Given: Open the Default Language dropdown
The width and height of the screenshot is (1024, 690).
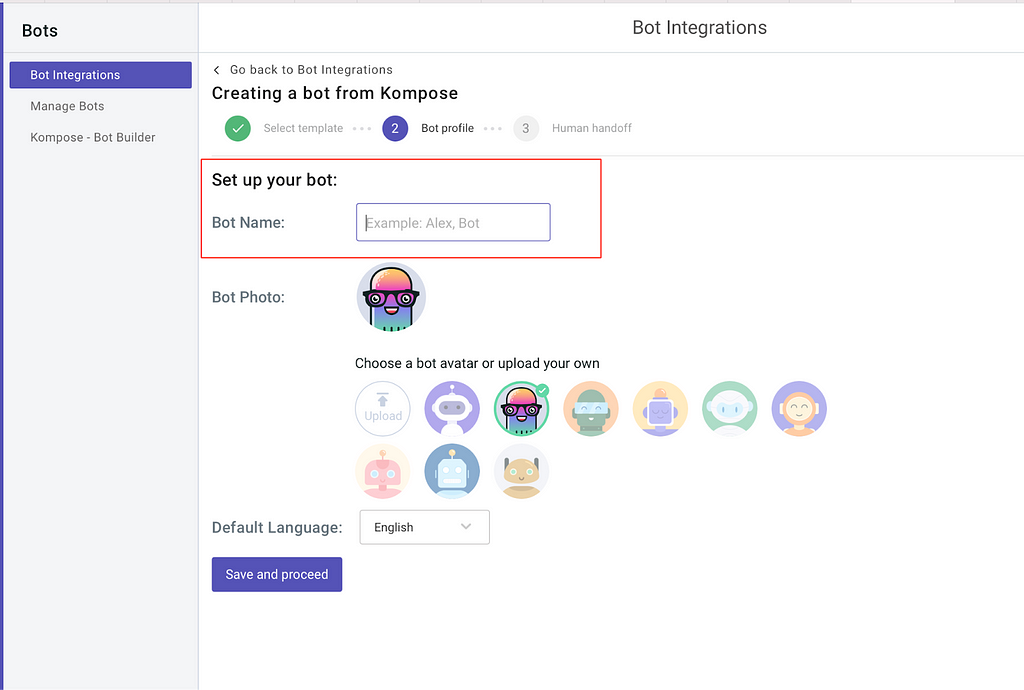Looking at the screenshot, I should point(424,527).
